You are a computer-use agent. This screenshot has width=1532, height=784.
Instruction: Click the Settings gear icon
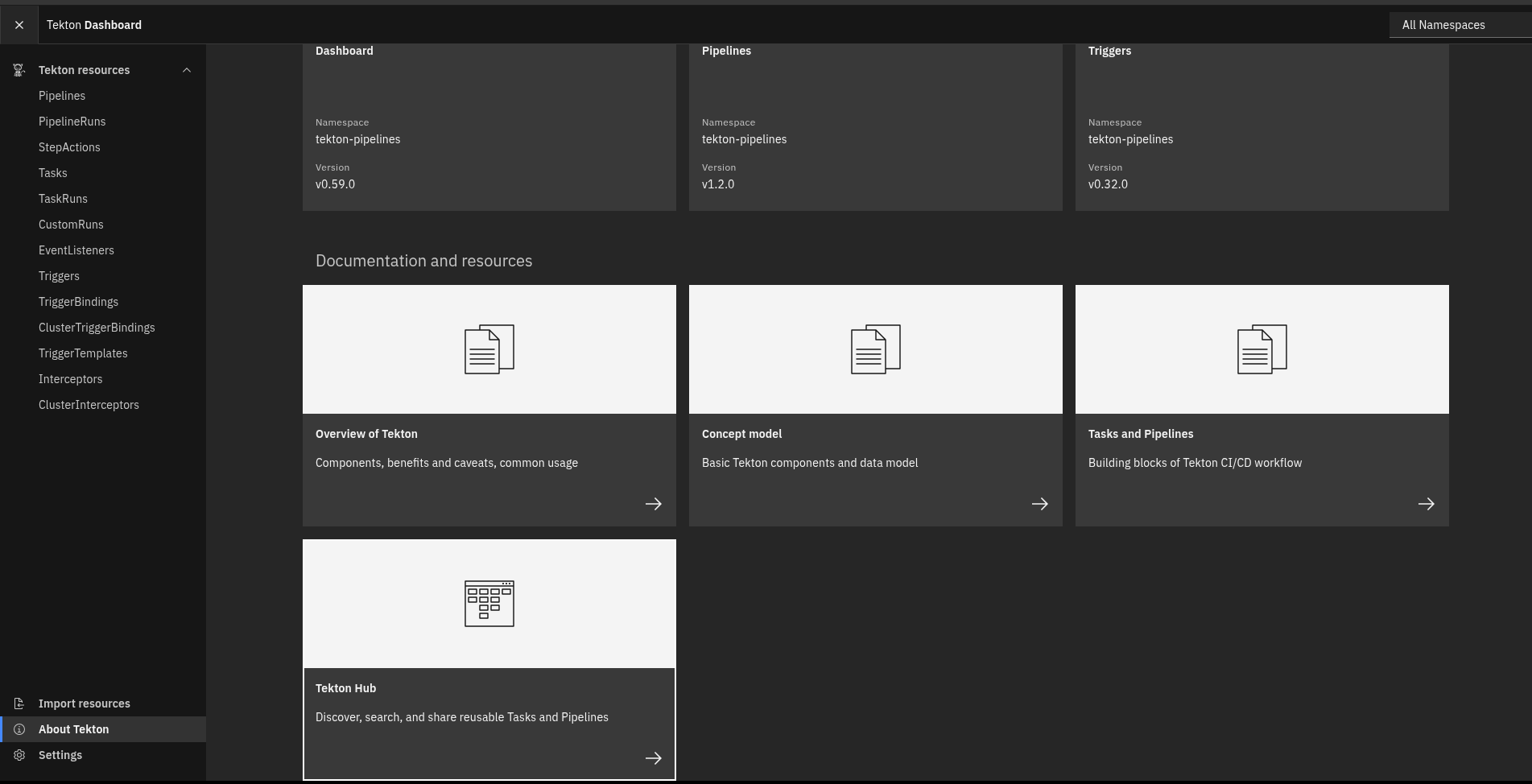19,755
